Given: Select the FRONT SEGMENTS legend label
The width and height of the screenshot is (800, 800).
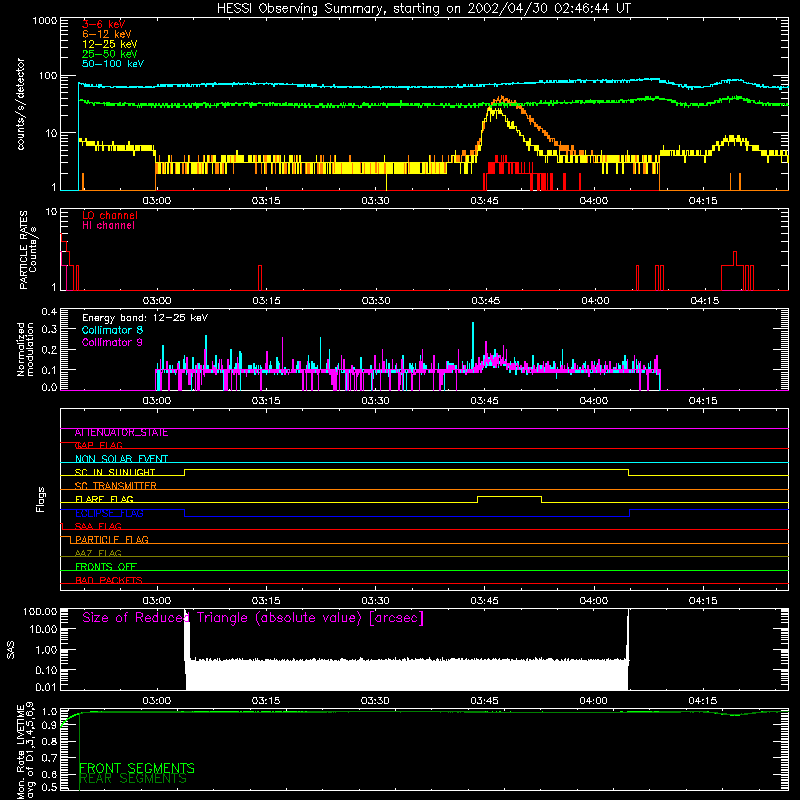Looking at the screenshot, I should click(137, 768).
